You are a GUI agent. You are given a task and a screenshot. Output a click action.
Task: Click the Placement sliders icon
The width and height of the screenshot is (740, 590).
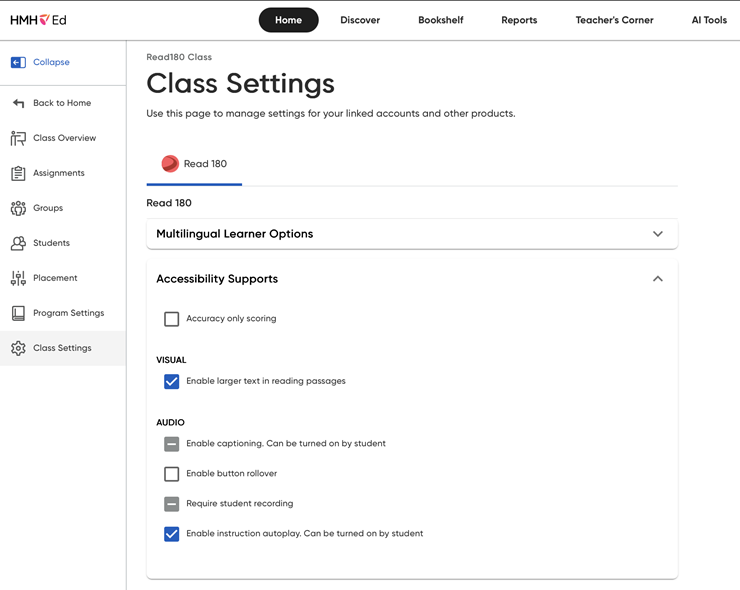click(x=18, y=278)
